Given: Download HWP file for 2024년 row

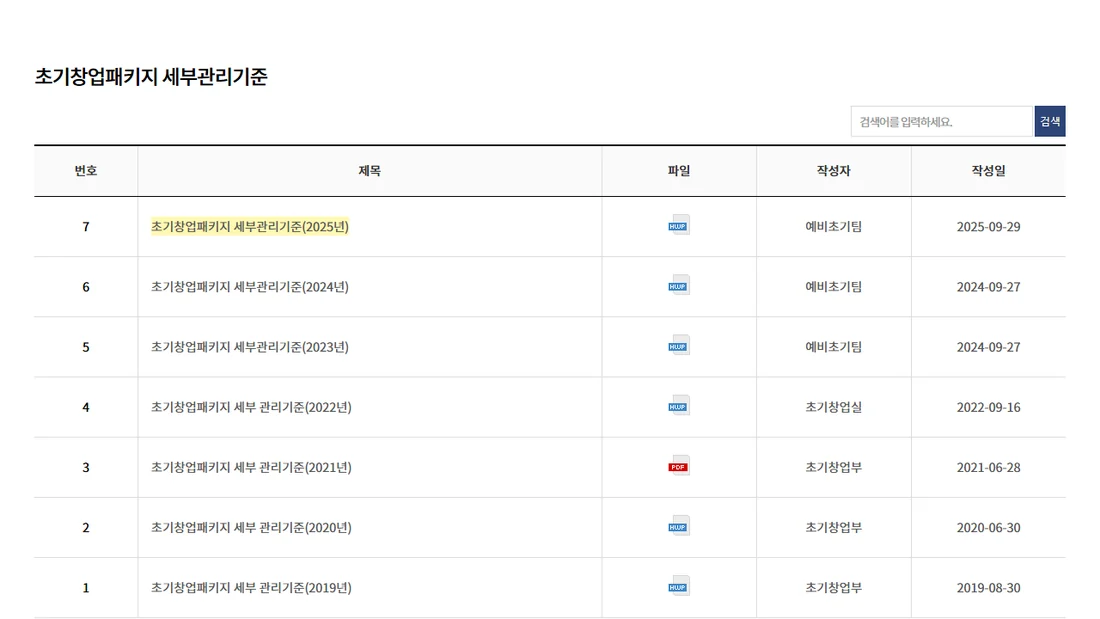Looking at the screenshot, I should click(678, 286).
